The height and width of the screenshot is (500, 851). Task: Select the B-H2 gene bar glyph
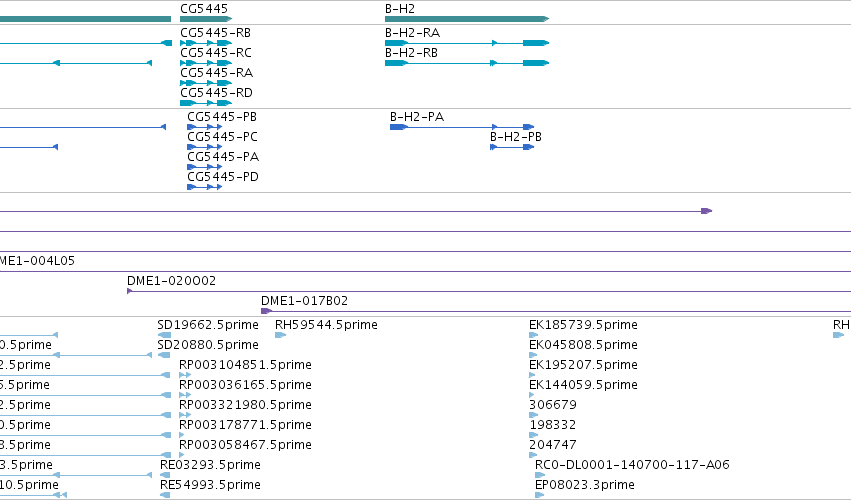[467, 19]
